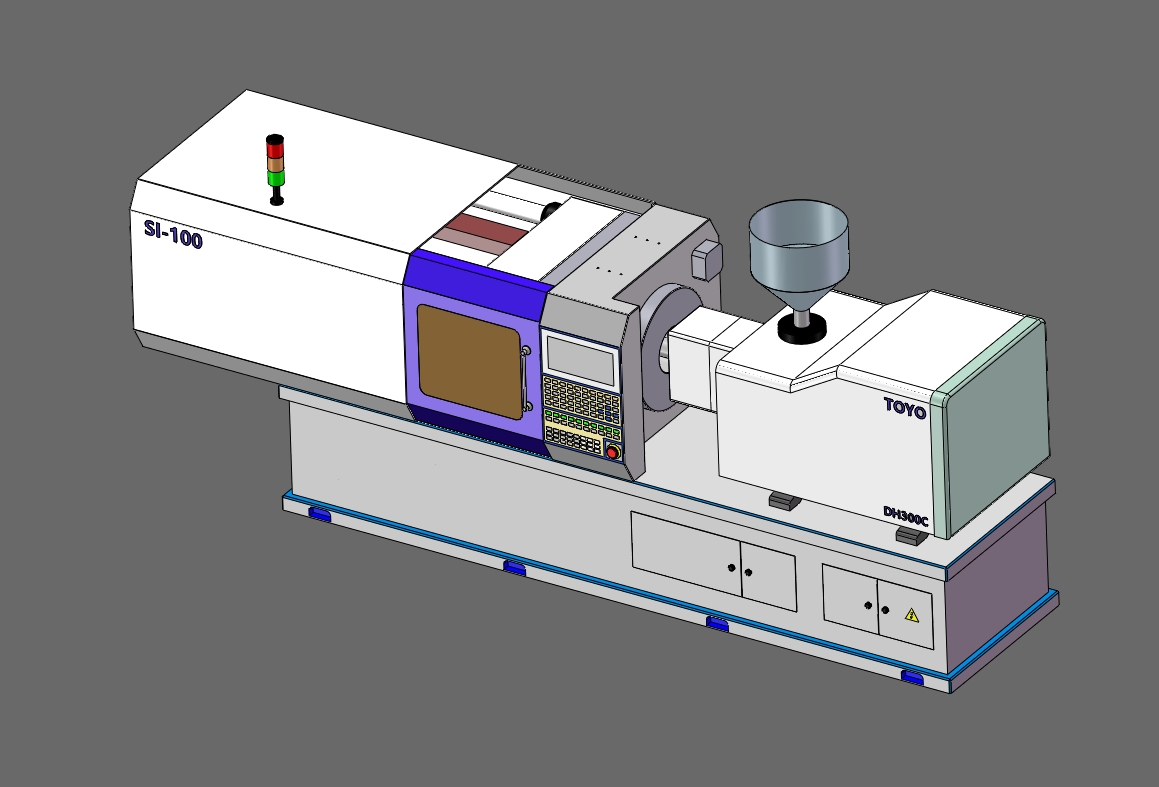Click the TOYO logo text
Viewport: 1159px width, 787px height.
tap(905, 408)
